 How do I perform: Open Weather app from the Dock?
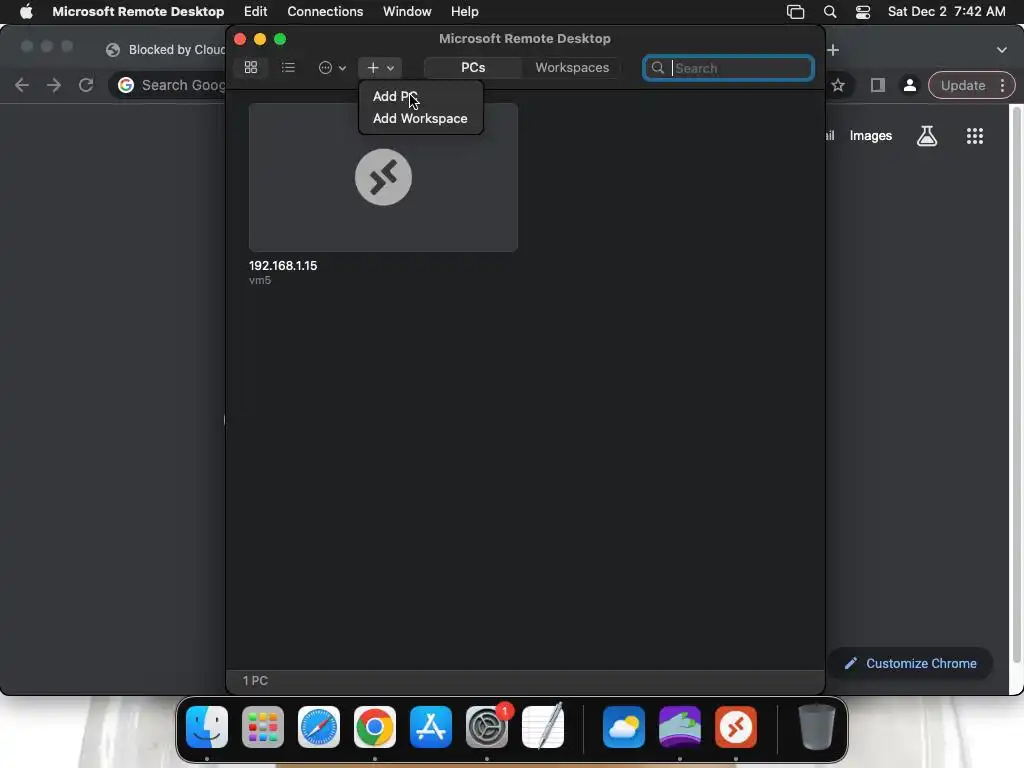click(x=624, y=727)
